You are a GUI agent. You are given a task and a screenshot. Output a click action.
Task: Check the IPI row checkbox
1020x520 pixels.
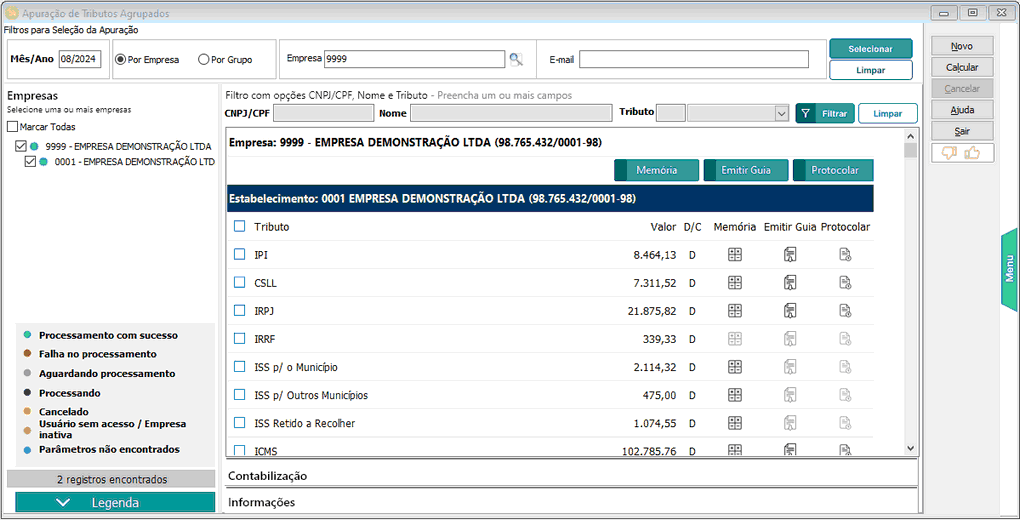coord(239,254)
